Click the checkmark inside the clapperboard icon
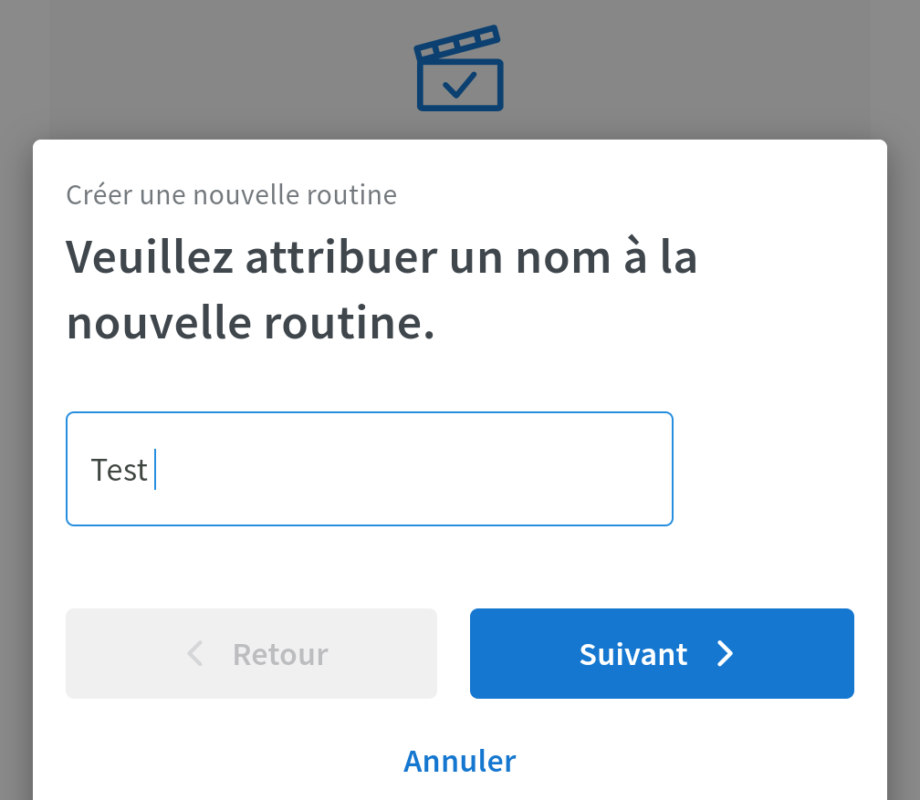The height and width of the screenshot is (800, 920). coord(459,85)
